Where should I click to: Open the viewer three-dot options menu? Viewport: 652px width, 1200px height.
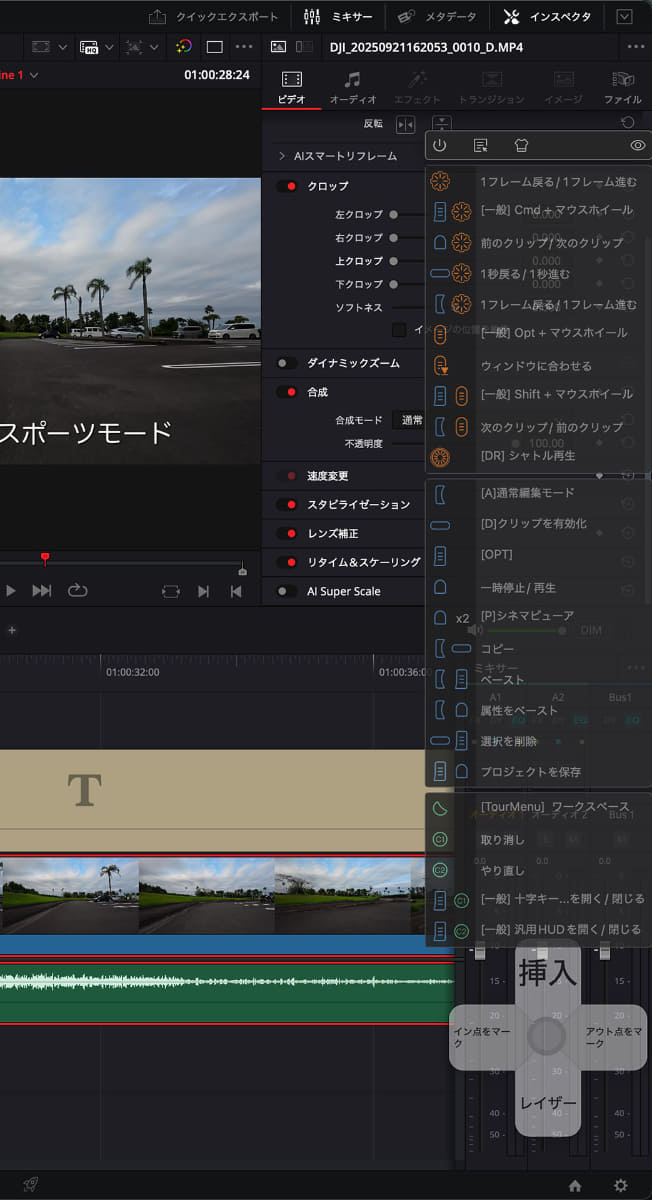(244, 47)
